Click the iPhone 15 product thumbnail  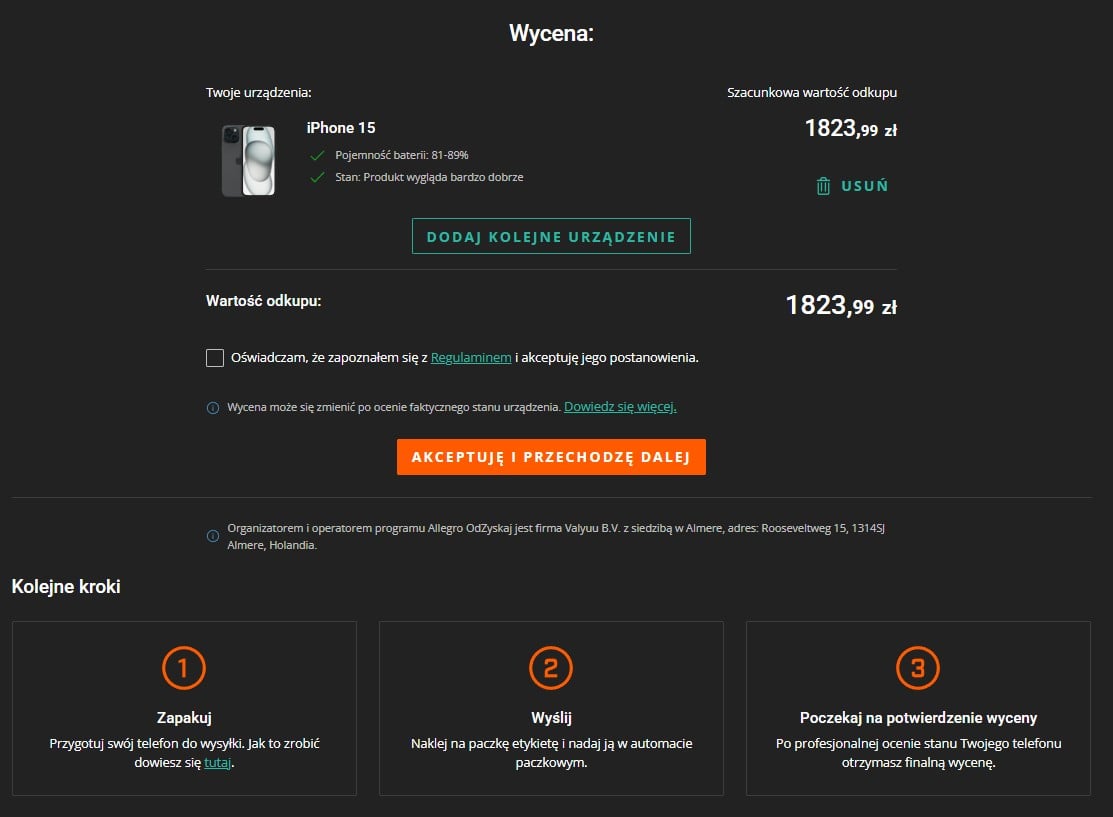tap(248, 160)
